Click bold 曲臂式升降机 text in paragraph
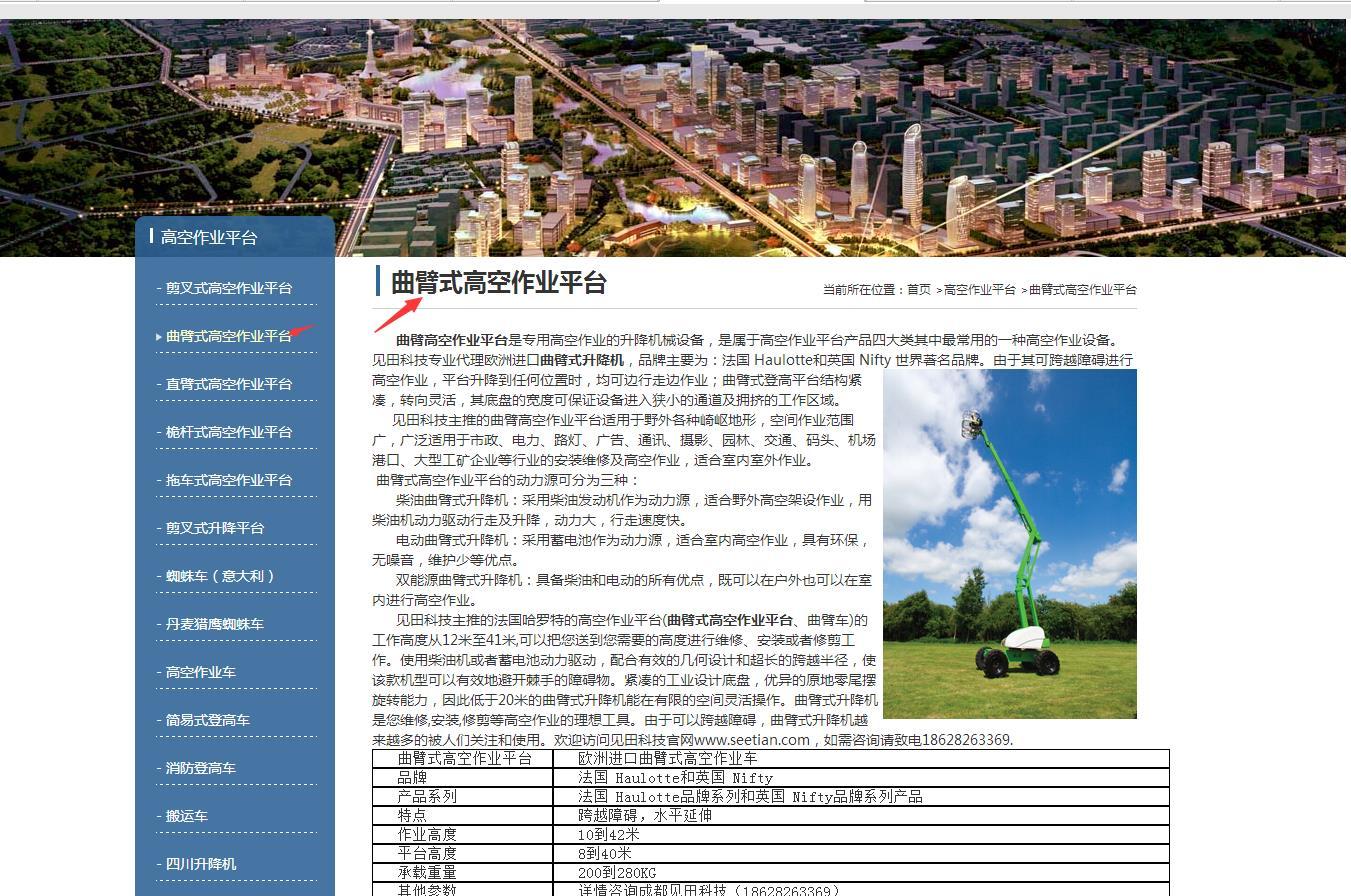This screenshot has width=1351, height=896. pyautogui.click(x=582, y=360)
